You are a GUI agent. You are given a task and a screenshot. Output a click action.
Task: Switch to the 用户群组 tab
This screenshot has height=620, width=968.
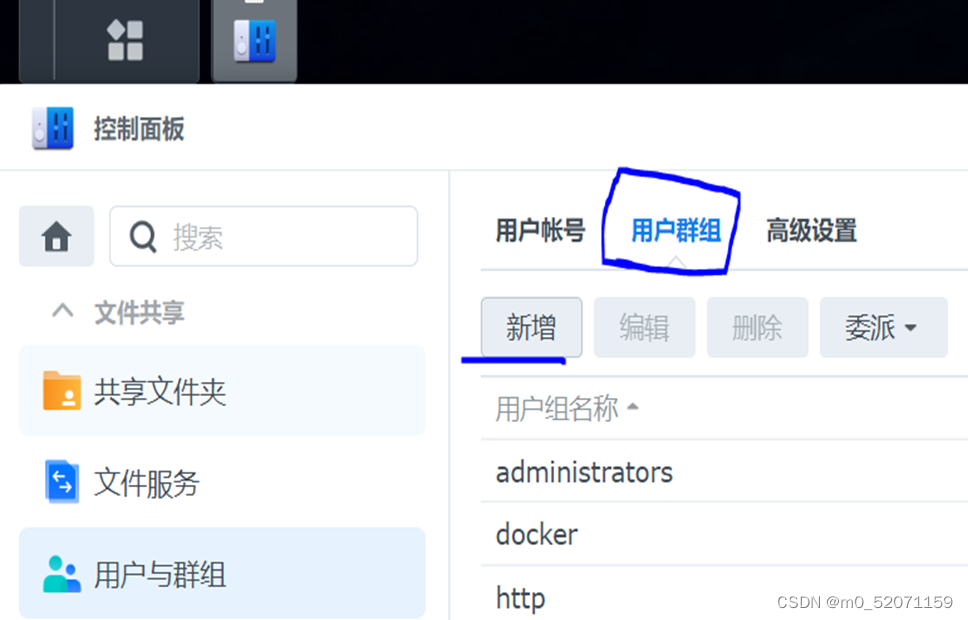[x=676, y=231]
